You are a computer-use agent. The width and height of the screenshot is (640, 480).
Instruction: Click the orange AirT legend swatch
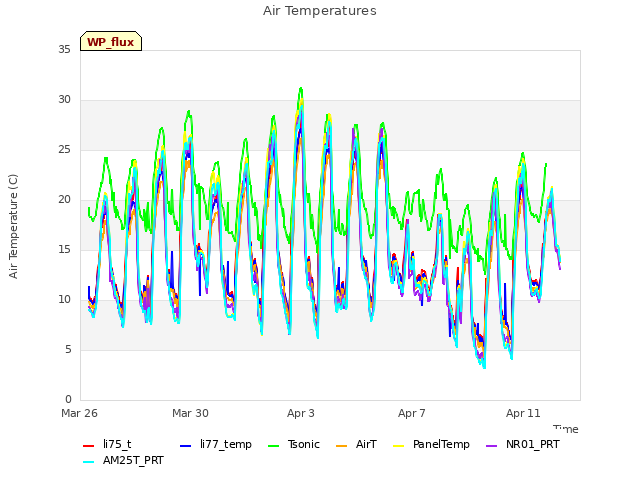coord(341,446)
